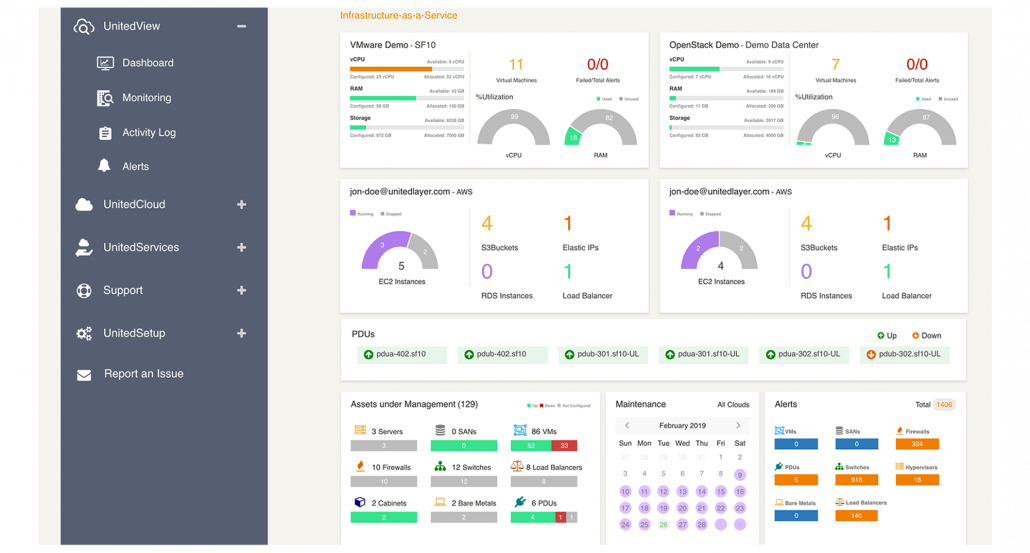The image size is (1030, 553).
Task: Click the 6 PDUs status bar
Action: click(x=544, y=518)
